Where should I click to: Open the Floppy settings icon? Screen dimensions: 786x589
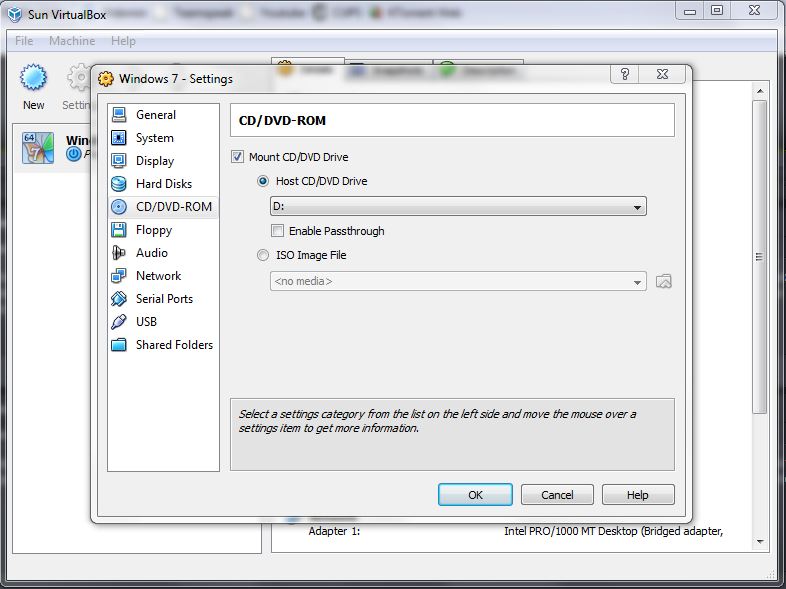click(119, 230)
